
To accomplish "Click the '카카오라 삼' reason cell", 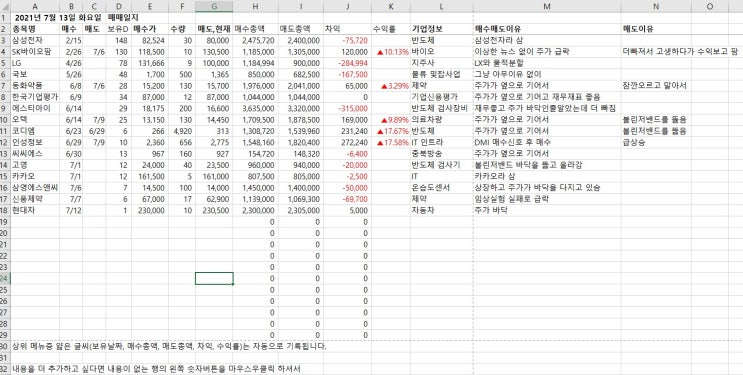I will (547, 176).
